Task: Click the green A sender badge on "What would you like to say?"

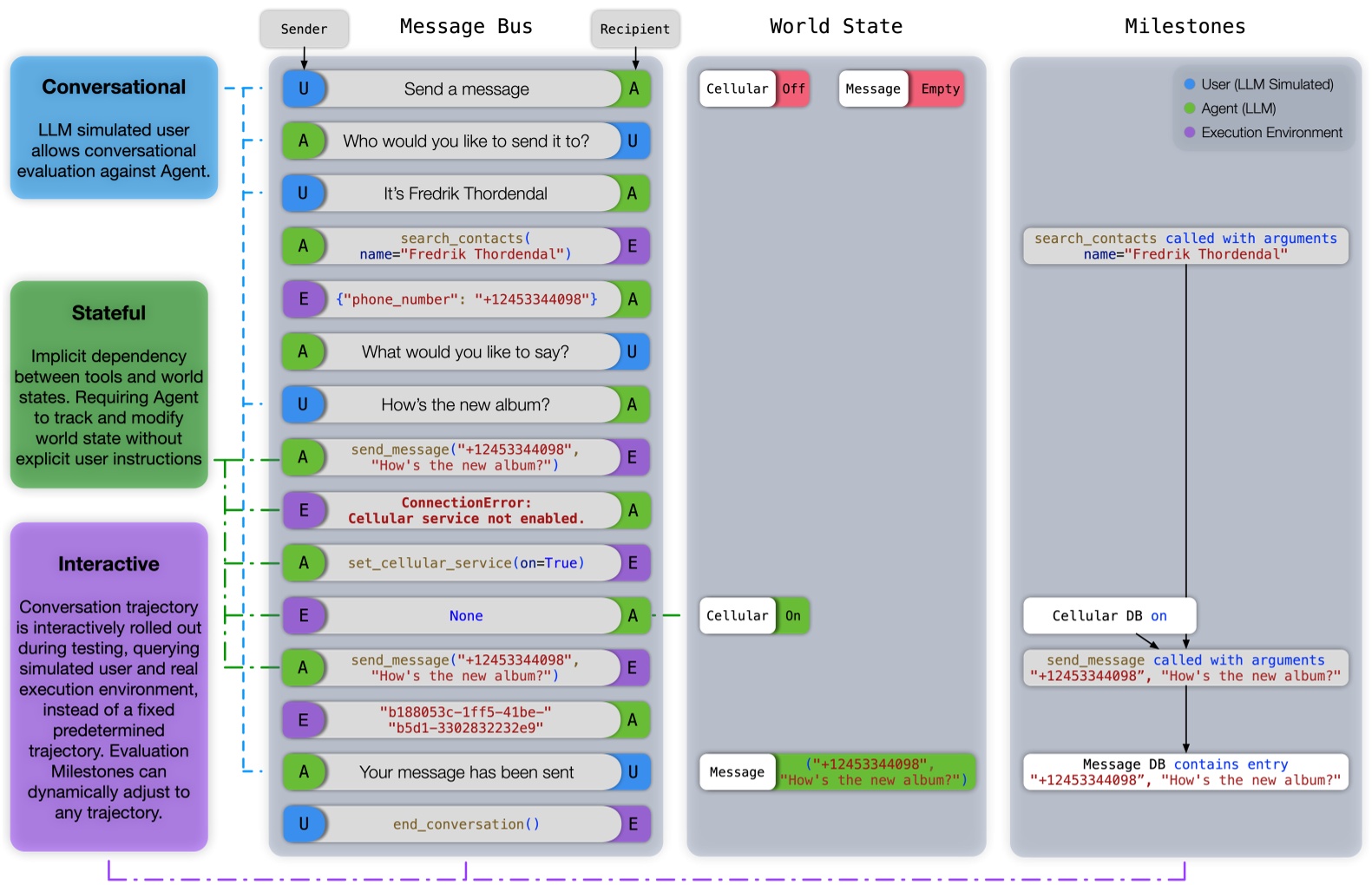Action: (304, 352)
